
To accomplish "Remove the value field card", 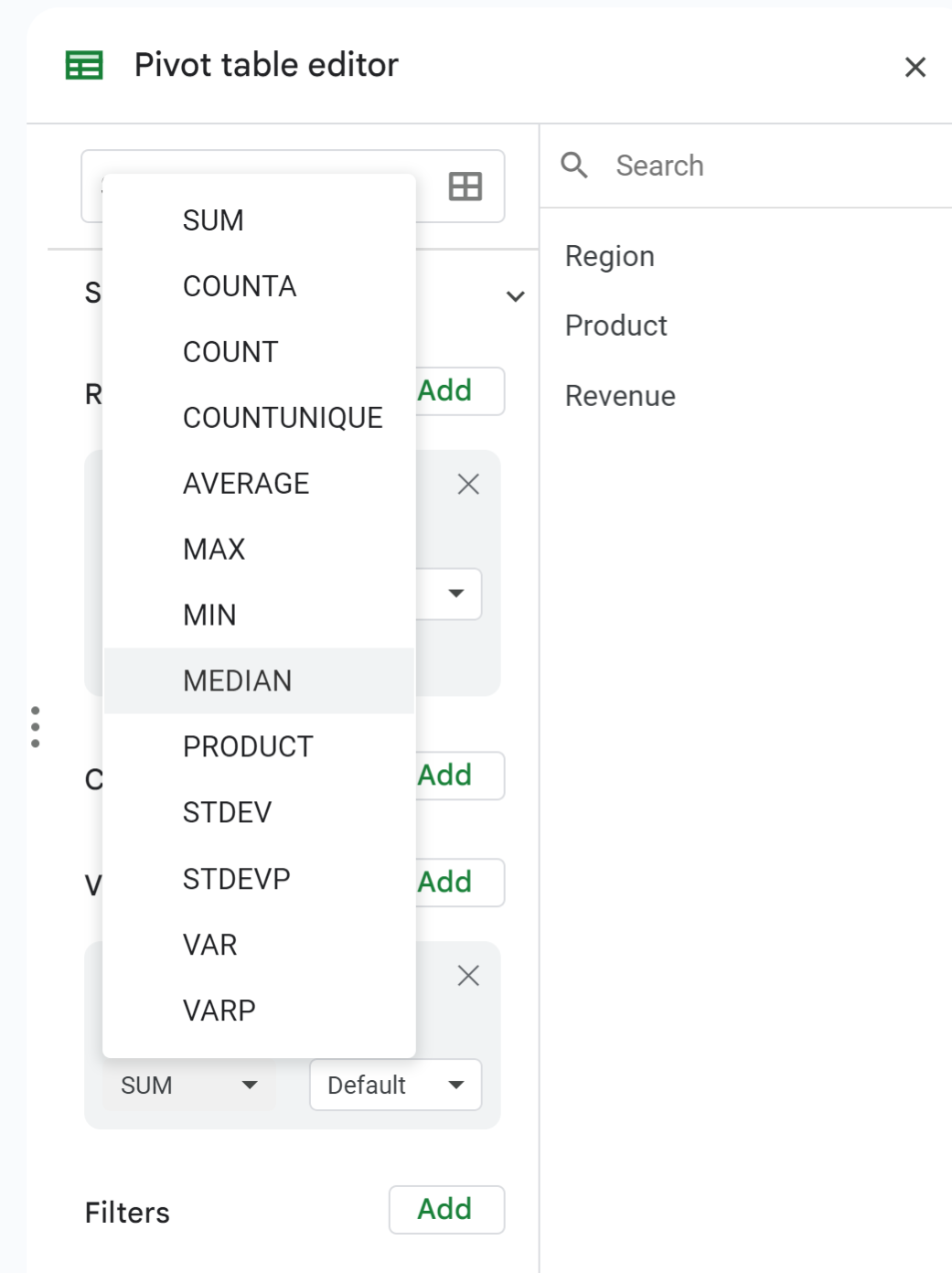I will (468, 976).
